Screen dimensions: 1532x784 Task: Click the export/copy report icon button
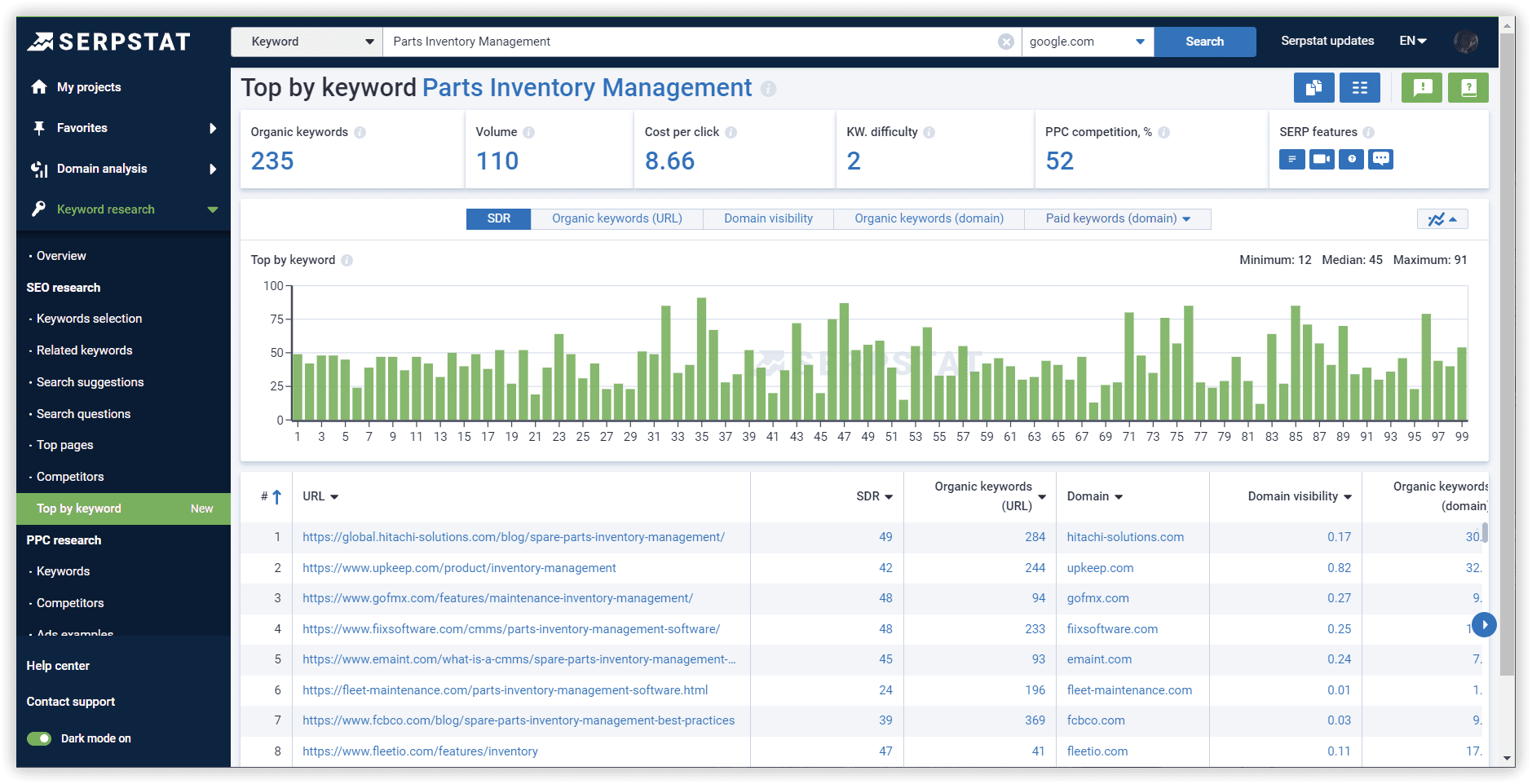(1313, 88)
